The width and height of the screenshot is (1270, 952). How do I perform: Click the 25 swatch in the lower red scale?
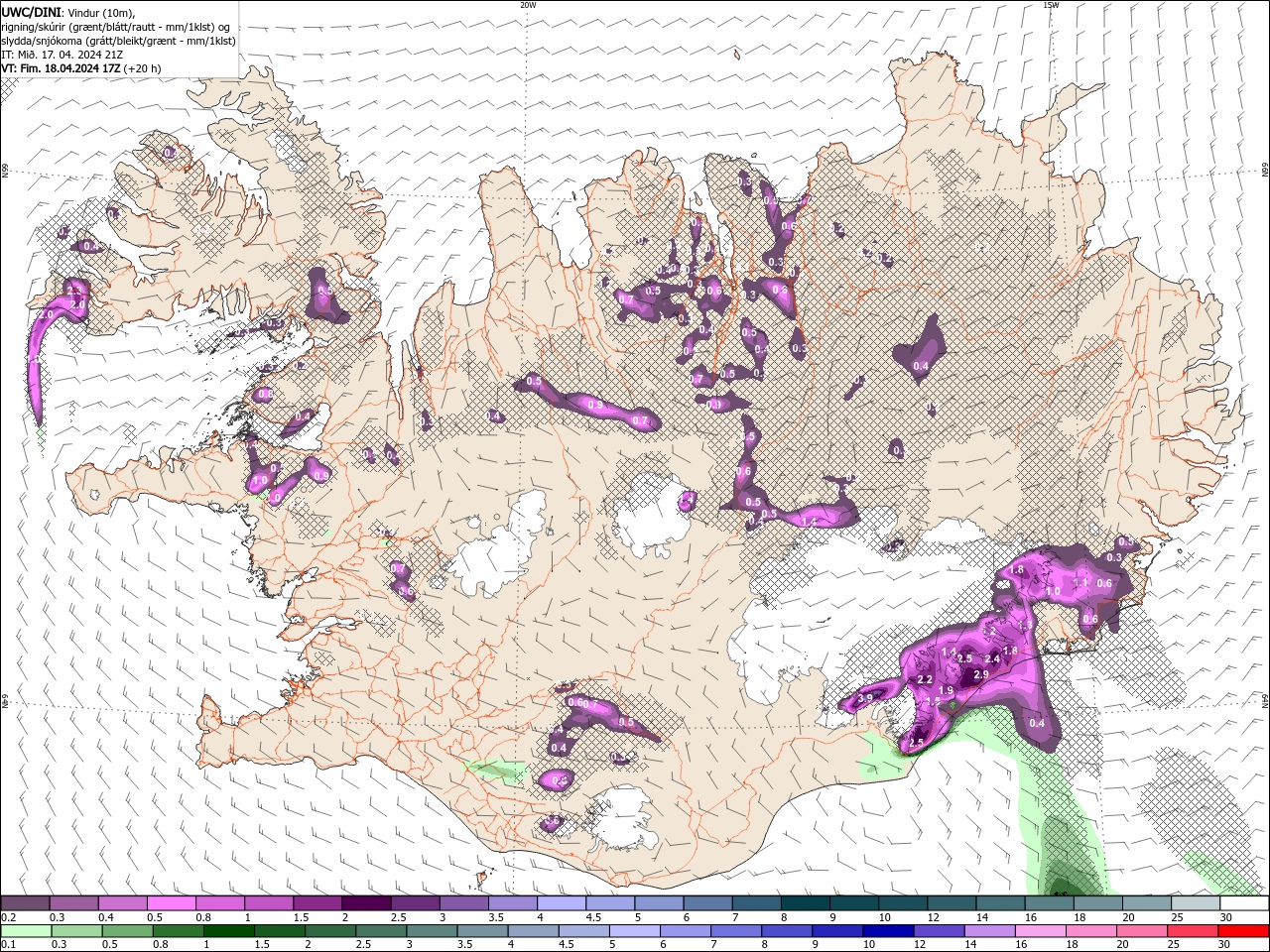[x=1192, y=931]
